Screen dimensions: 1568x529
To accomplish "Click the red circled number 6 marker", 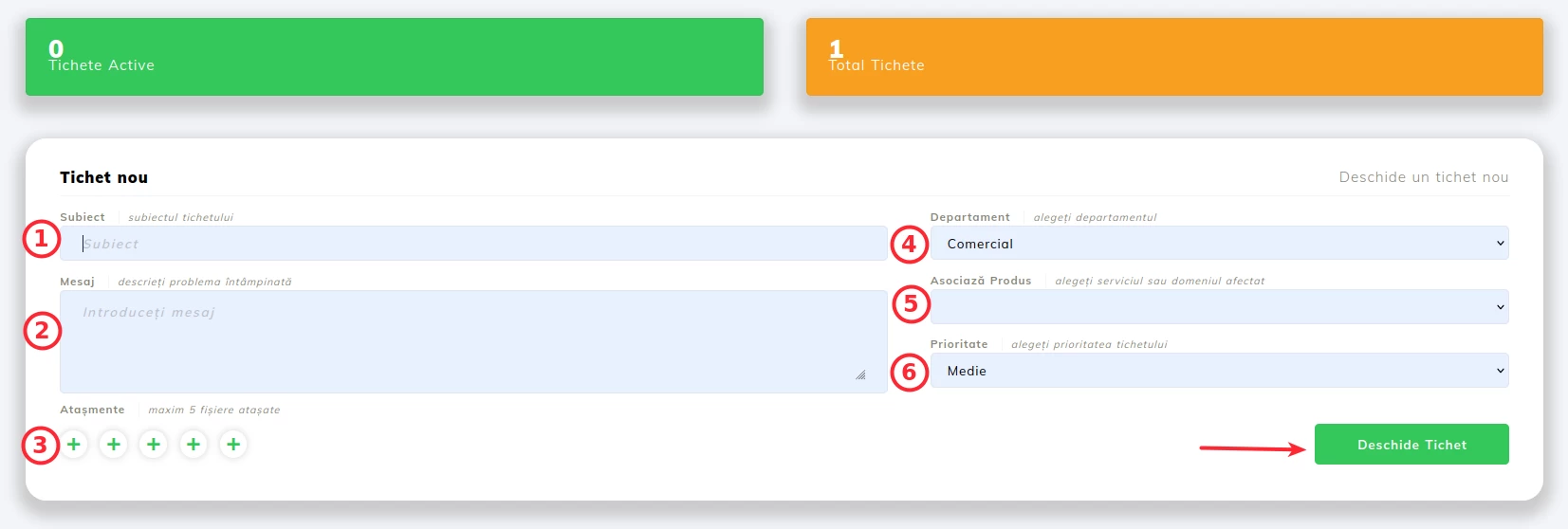I will (x=909, y=372).
